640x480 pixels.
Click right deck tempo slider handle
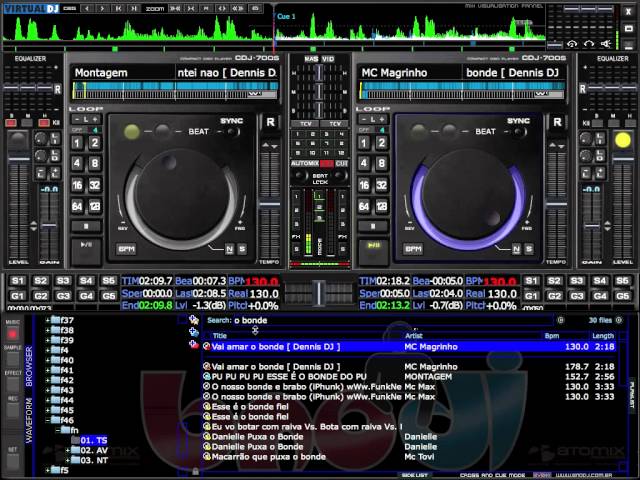click(x=557, y=204)
